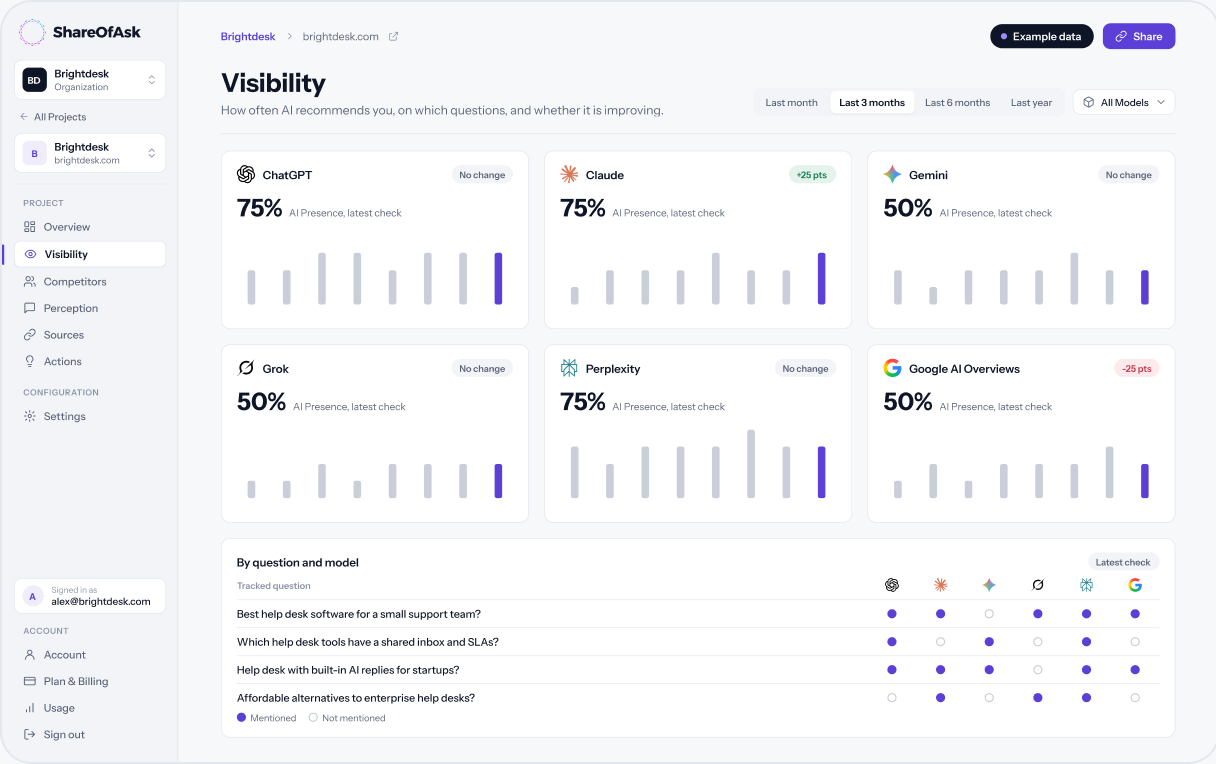Click highlighted latest bar in Claude chart
This screenshot has width=1216, height=764.
coord(821,279)
